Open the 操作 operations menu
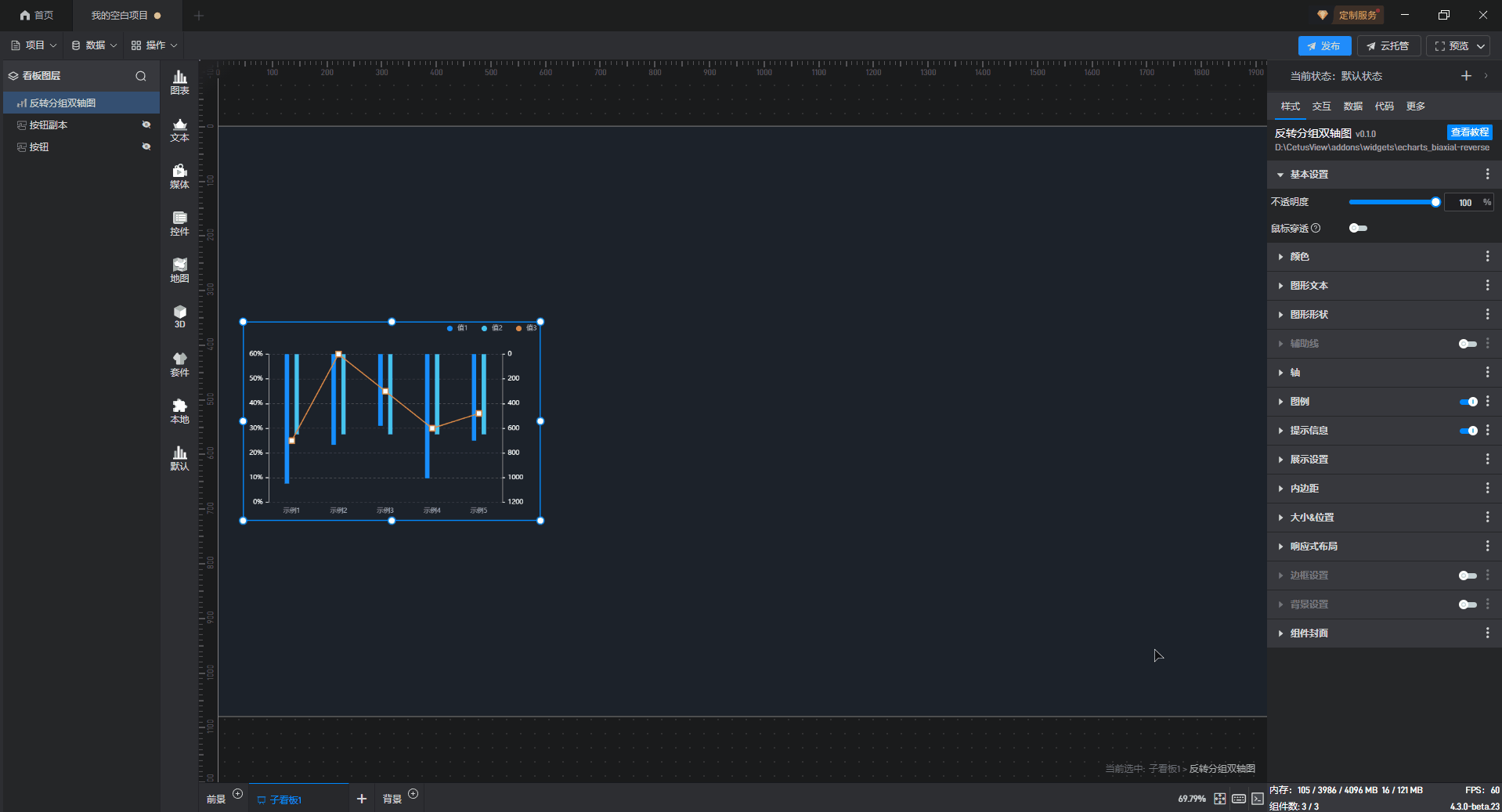 (x=154, y=45)
